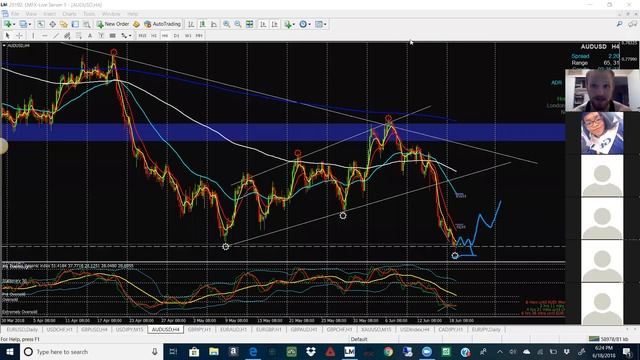Open the Help menu
The image size is (640, 360).
click(132, 14)
